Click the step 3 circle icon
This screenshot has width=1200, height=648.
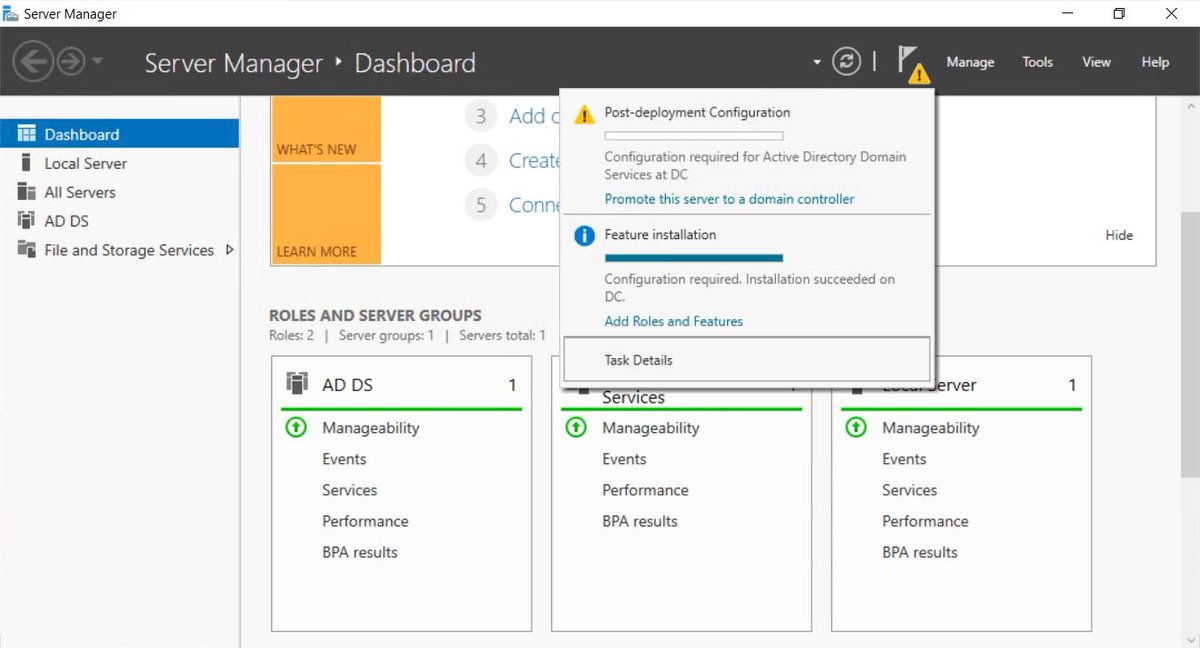[481, 116]
